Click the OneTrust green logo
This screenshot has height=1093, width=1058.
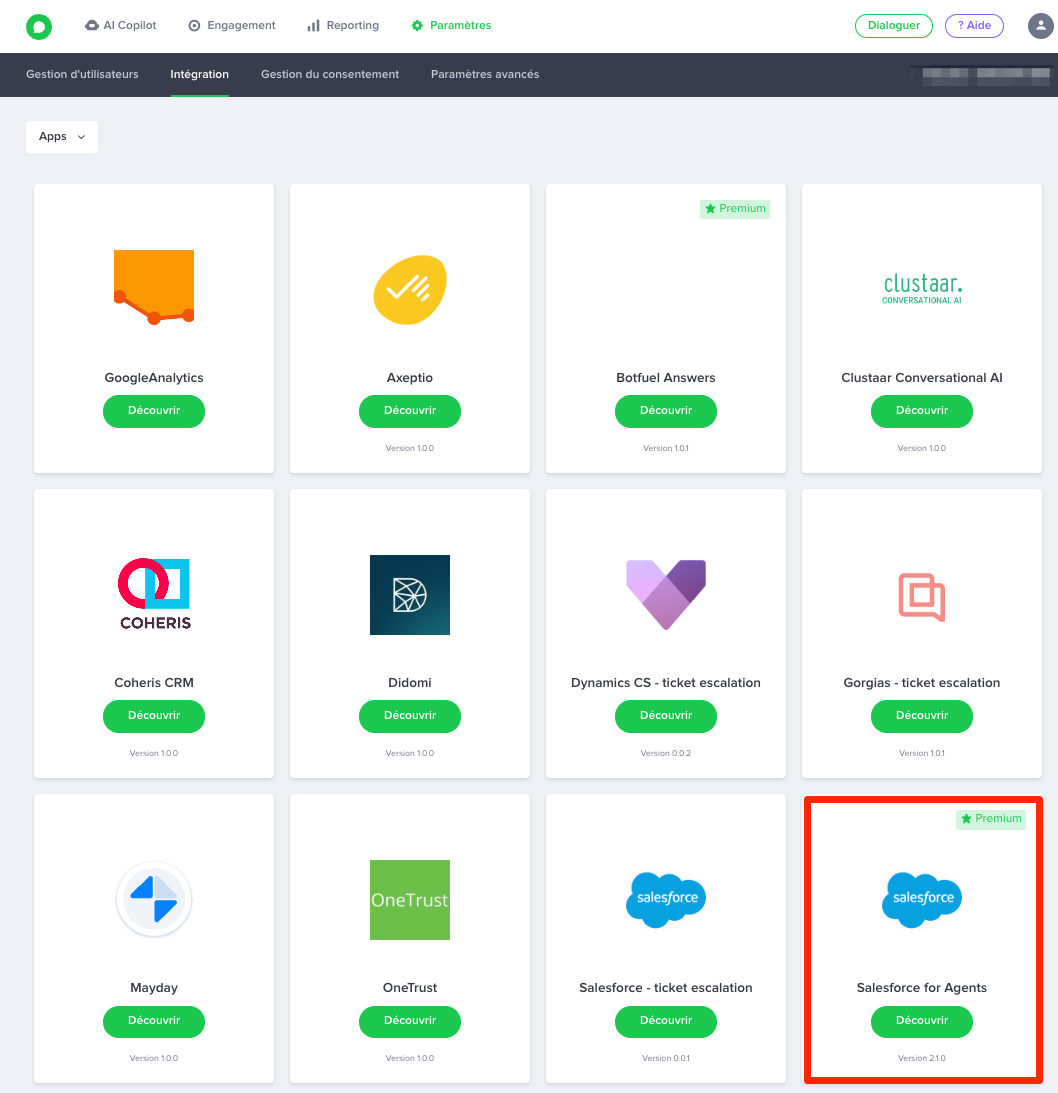click(410, 900)
